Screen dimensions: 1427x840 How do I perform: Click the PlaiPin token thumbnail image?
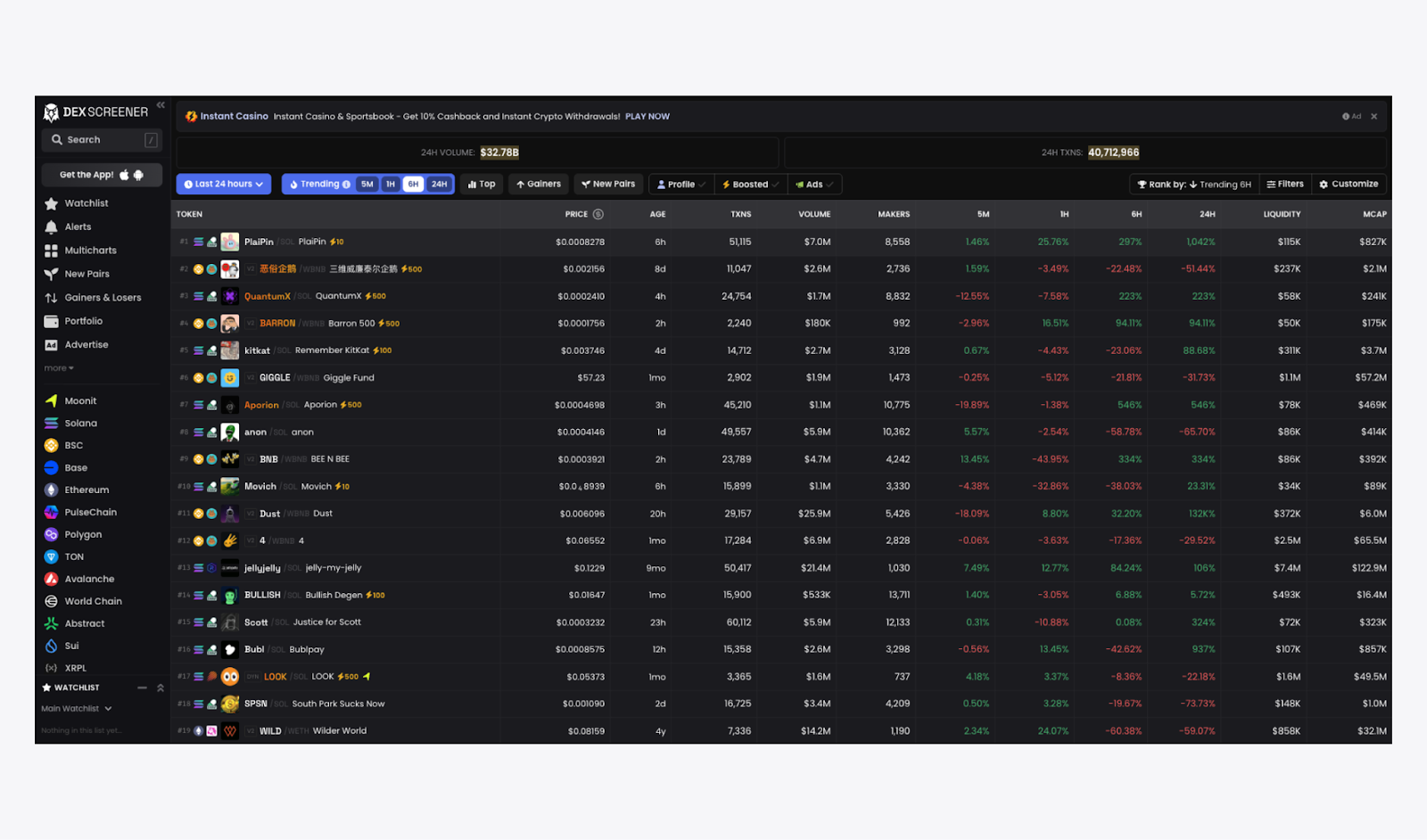tap(231, 241)
